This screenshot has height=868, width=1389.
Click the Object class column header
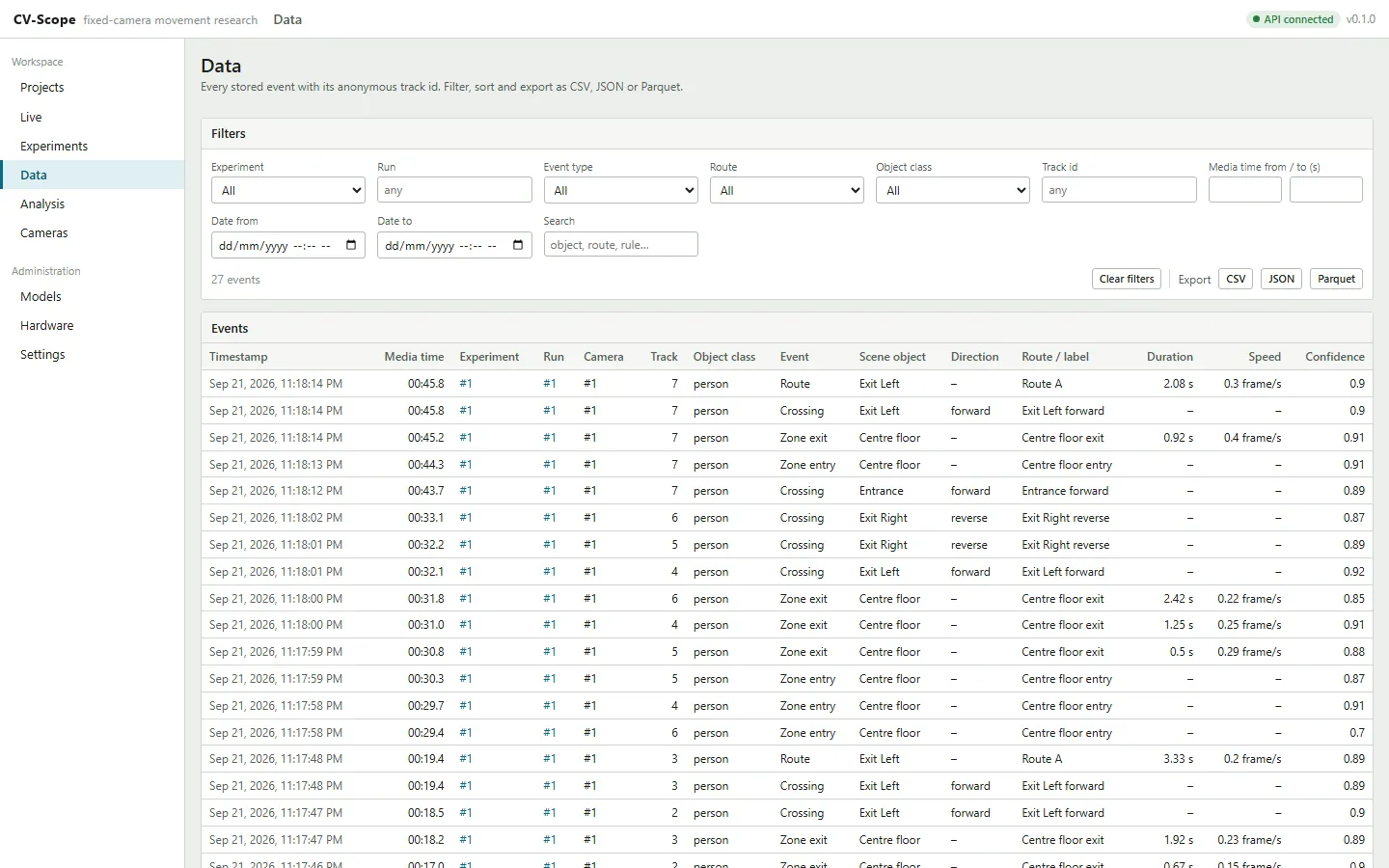coord(724,357)
